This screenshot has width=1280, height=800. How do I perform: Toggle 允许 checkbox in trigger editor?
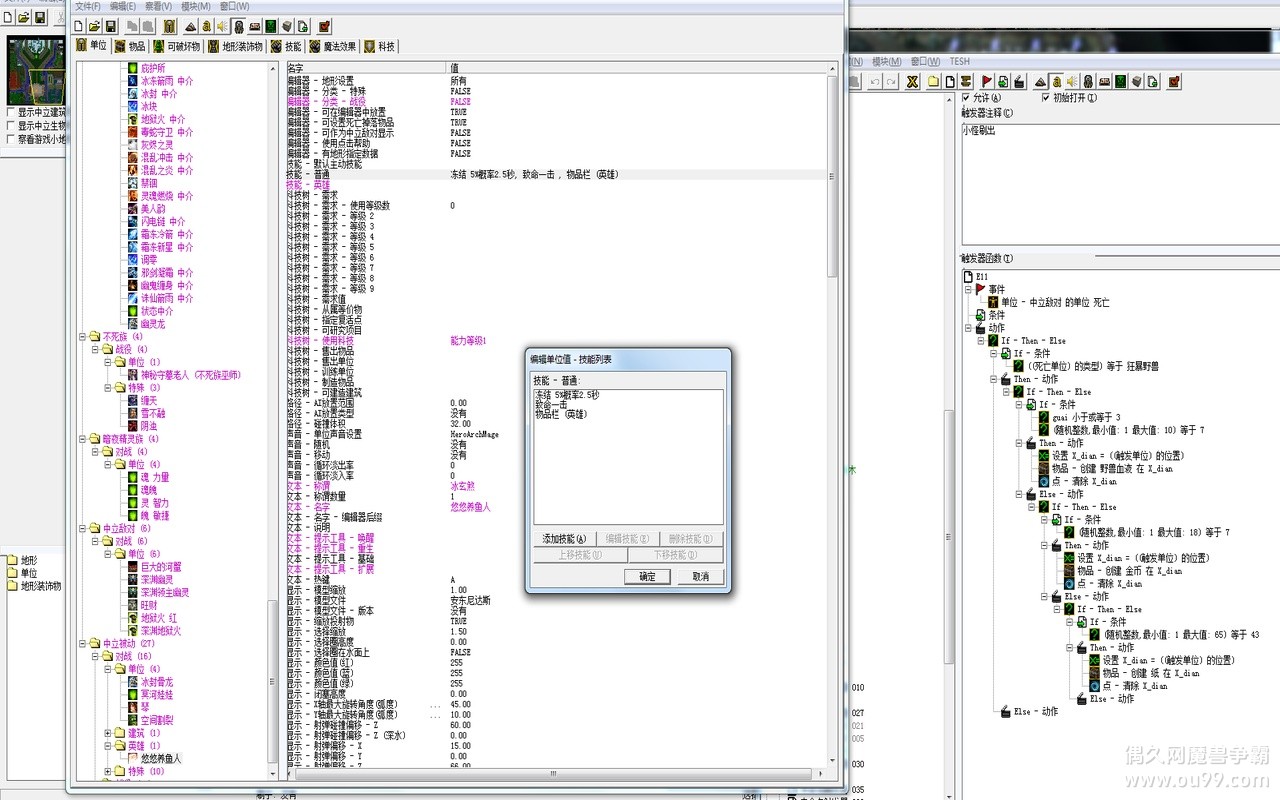pos(966,97)
